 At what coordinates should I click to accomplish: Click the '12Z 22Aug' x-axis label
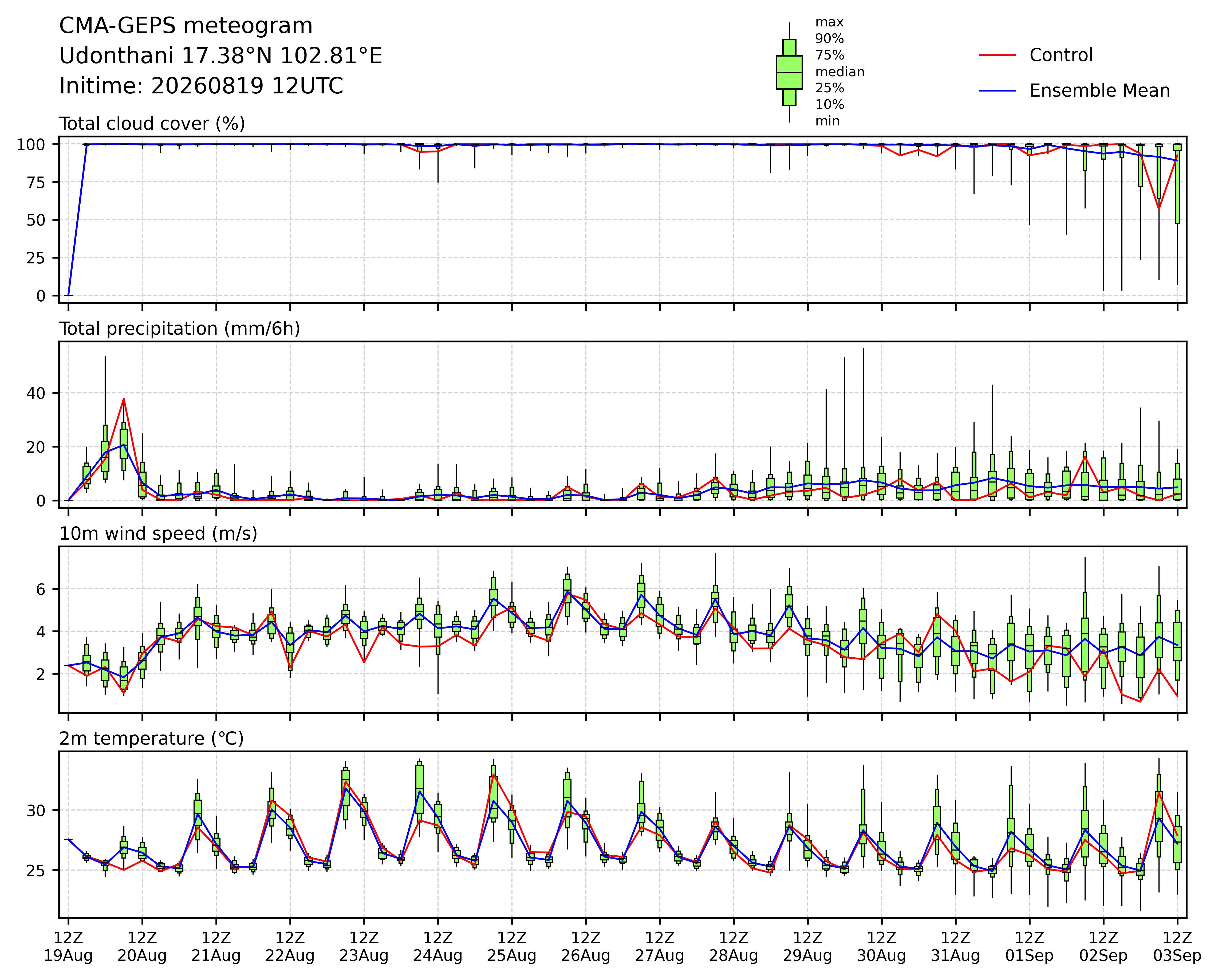coord(290,947)
